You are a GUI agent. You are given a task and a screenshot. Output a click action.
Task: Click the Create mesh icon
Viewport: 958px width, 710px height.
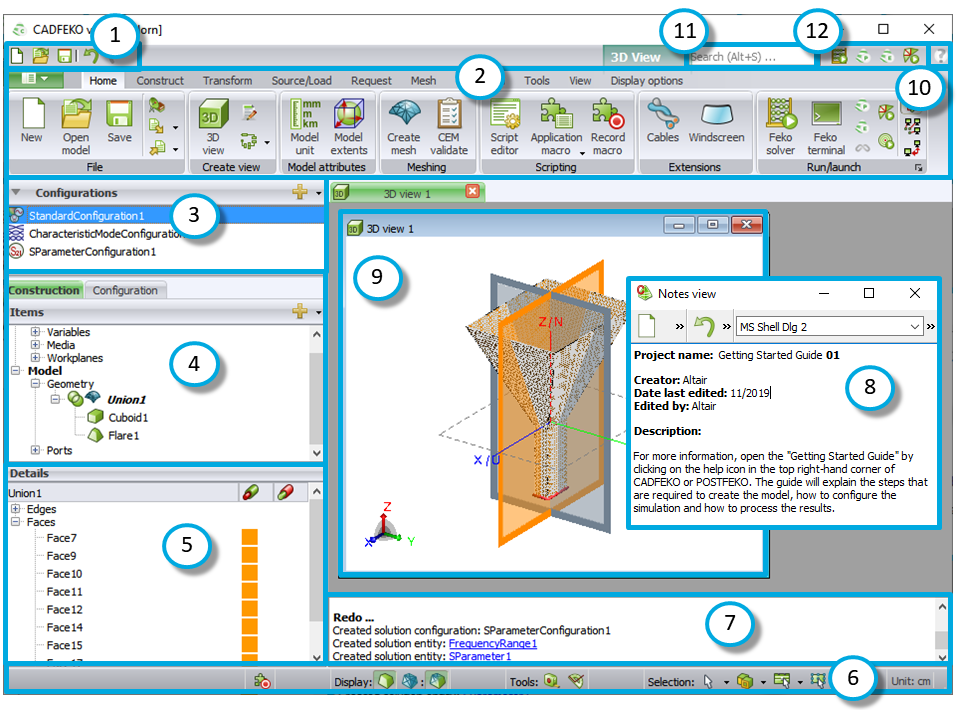[403, 118]
